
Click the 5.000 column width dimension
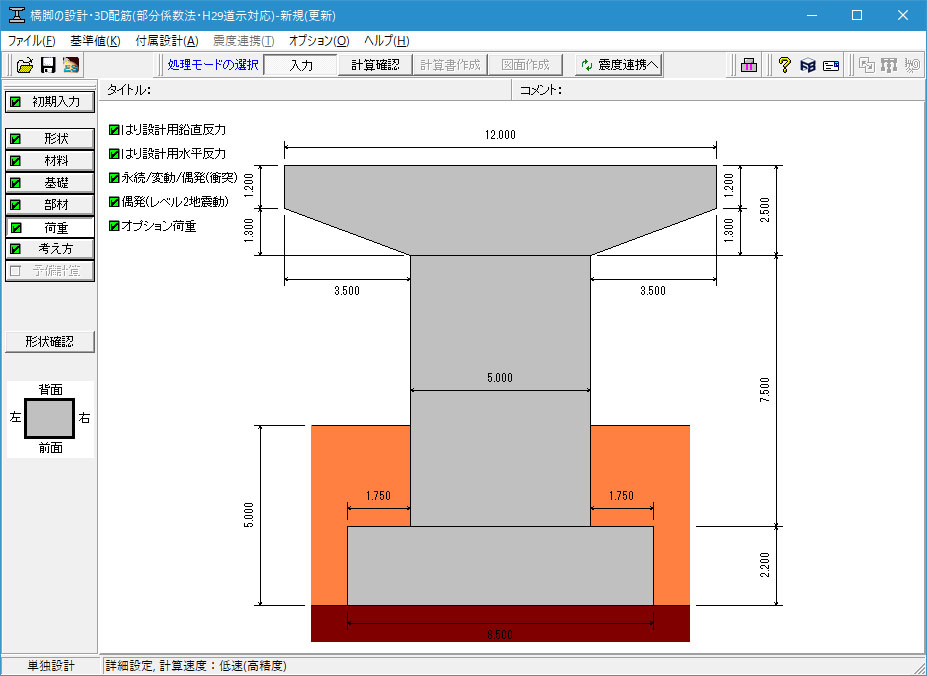click(500, 378)
